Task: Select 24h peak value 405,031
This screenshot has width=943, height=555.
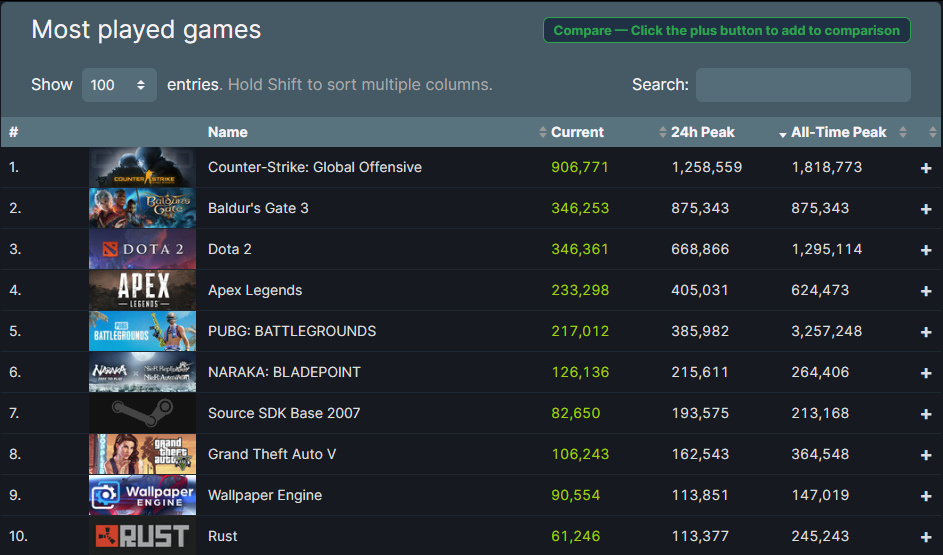Action: (x=700, y=290)
